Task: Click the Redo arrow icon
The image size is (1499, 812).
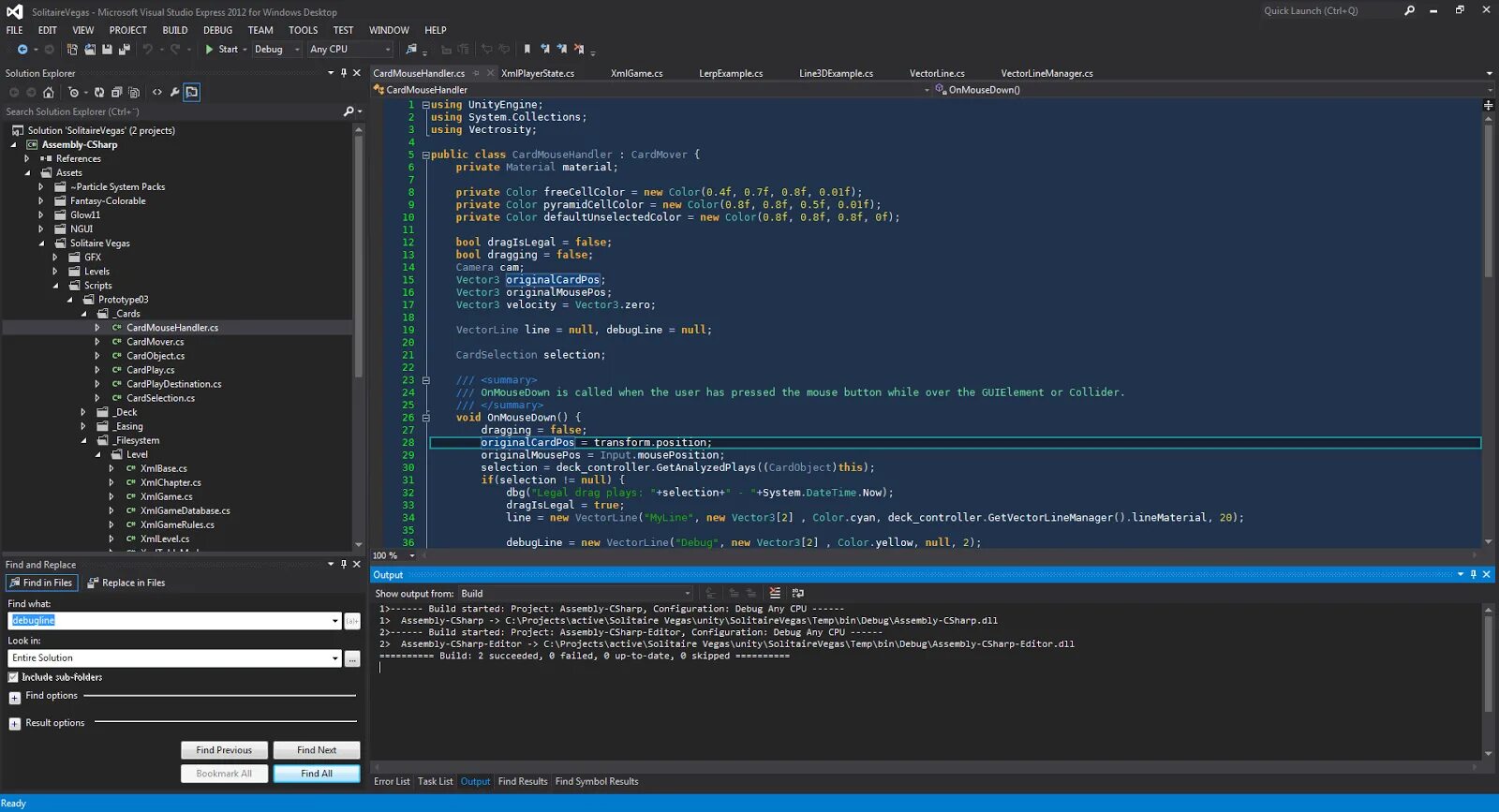Action: click(x=175, y=50)
